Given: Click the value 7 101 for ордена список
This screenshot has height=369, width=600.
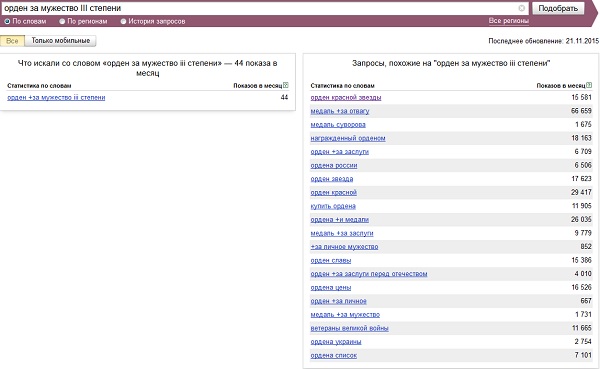Looking at the screenshot, I should coord(583,356).
